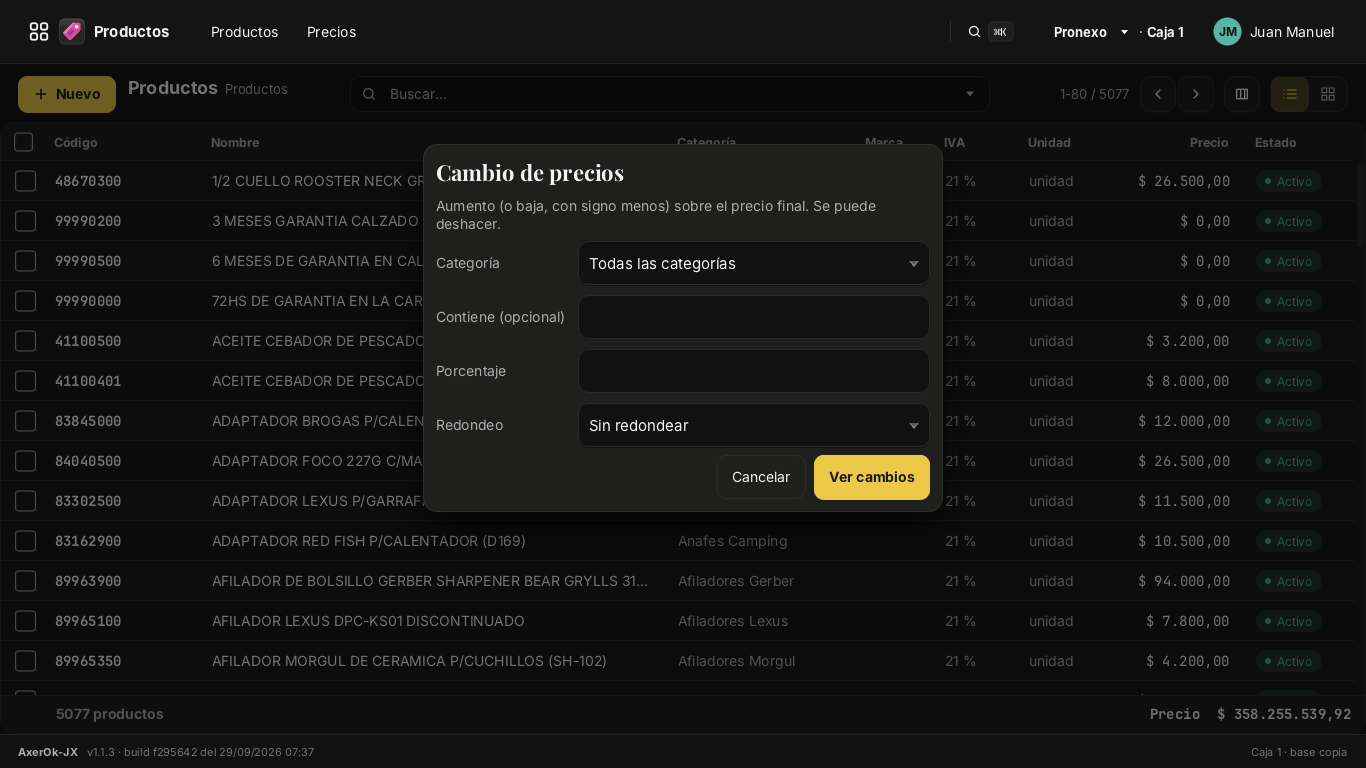Viewport: 1366px width, 768px height.
Task: Open global search magnifier icon
Action: click(974, 32)
